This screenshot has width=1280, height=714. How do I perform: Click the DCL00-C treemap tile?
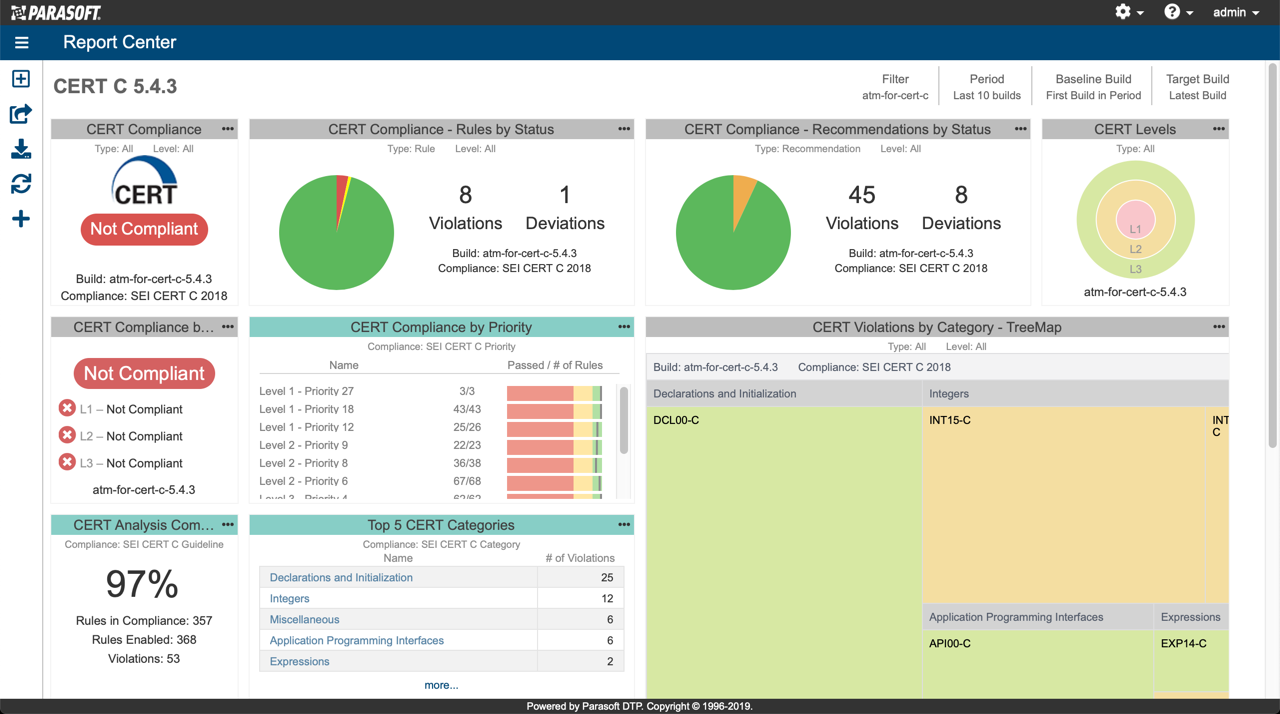tap(784, 552)
